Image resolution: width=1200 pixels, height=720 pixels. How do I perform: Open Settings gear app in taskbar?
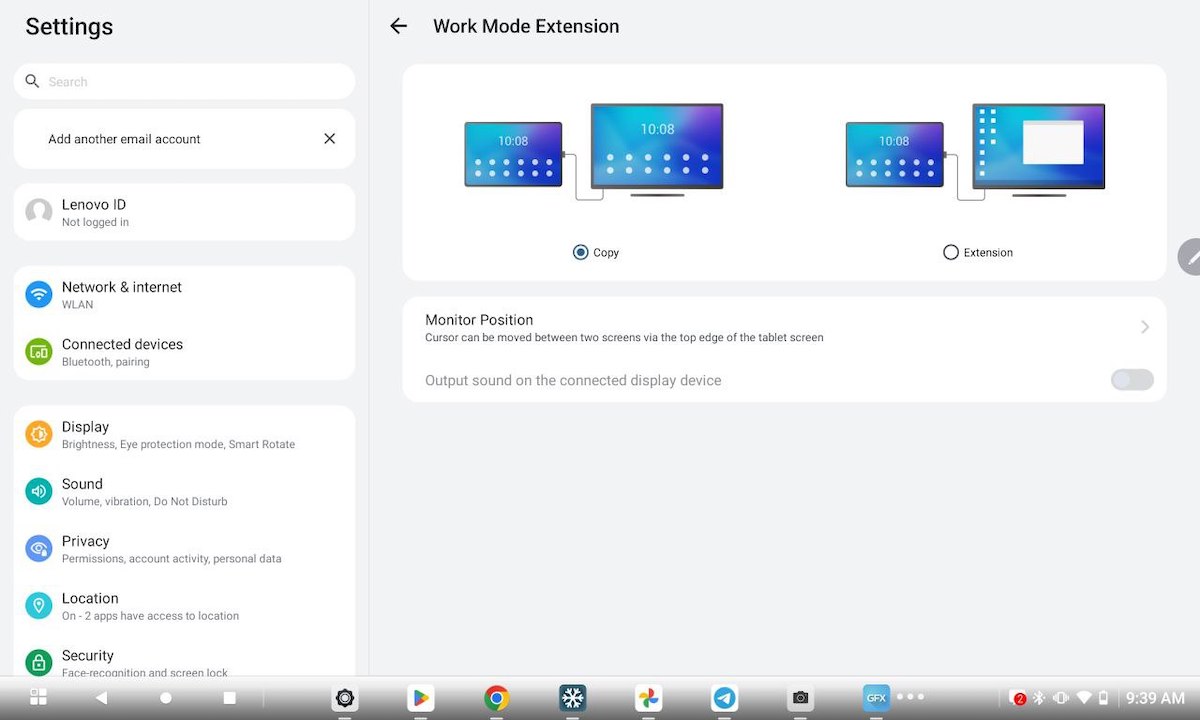345,698
